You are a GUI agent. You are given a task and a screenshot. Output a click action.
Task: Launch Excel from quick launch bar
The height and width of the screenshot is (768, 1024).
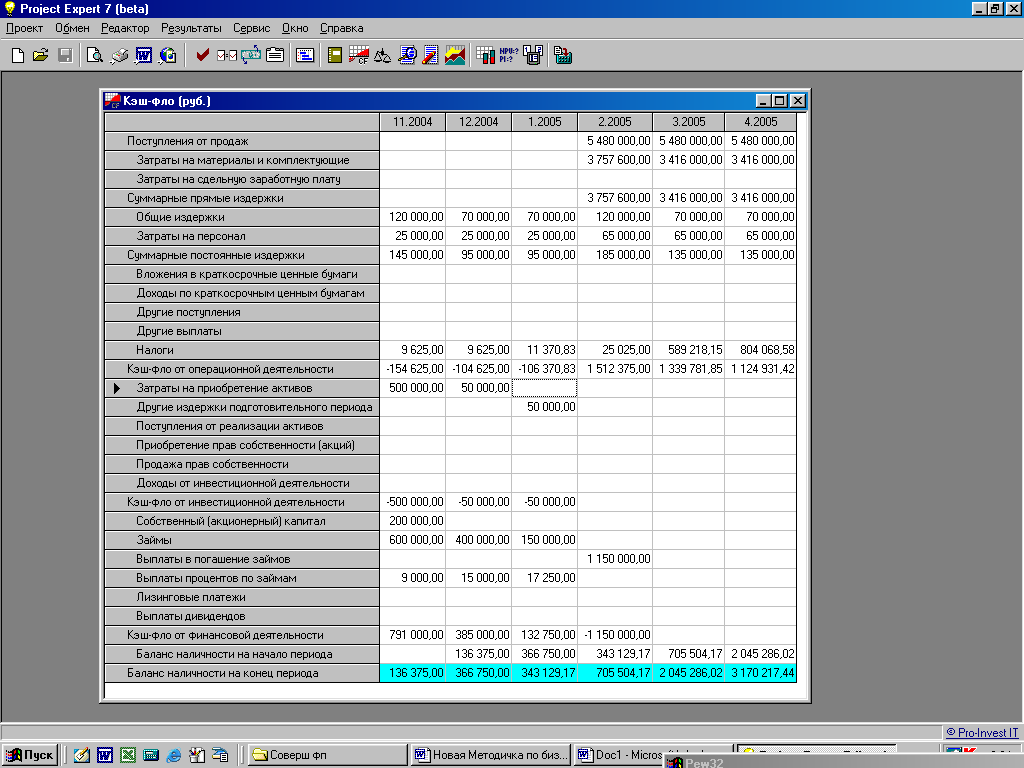pos(128,755)
